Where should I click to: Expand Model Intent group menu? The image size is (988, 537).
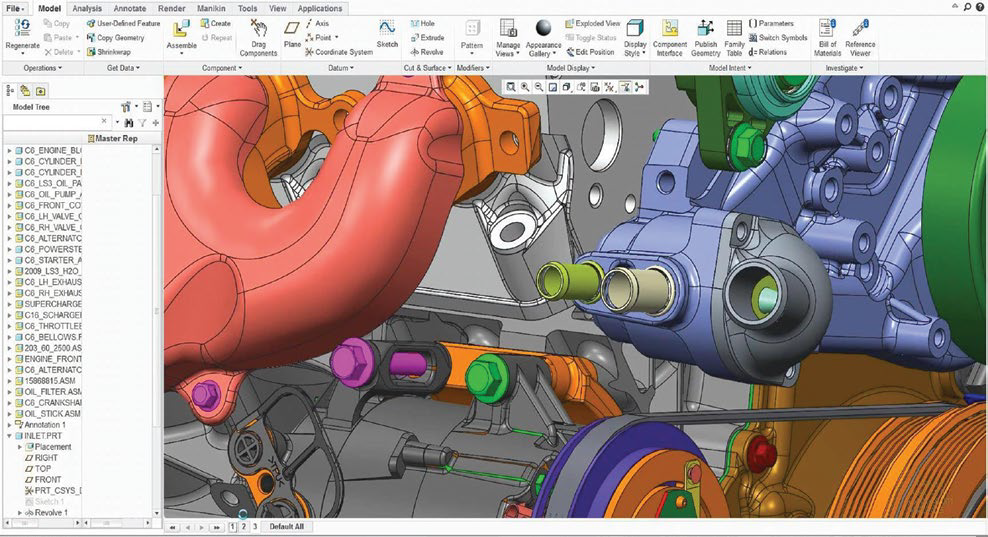pyautogui.click(x=730, y=68)
